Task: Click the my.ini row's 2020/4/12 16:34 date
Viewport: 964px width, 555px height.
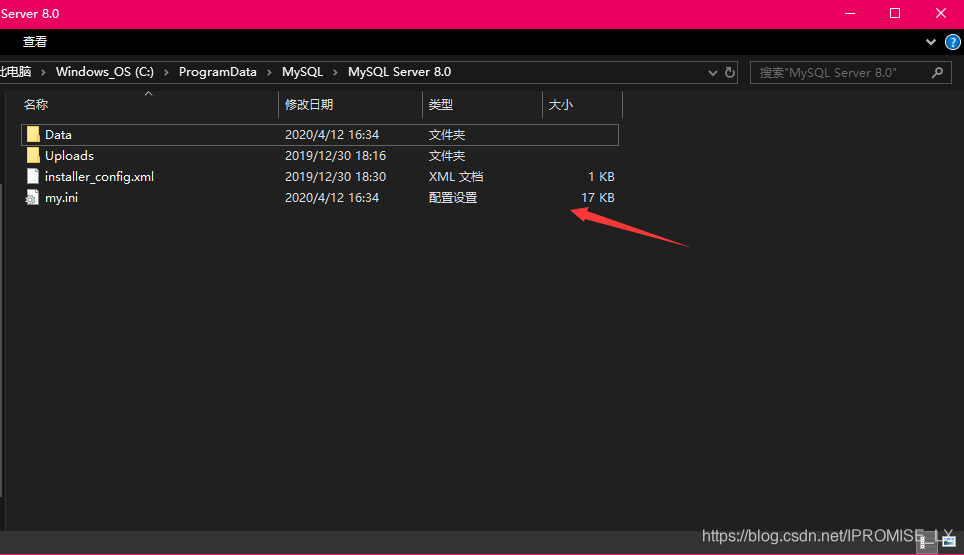Action: click(332, 197)
